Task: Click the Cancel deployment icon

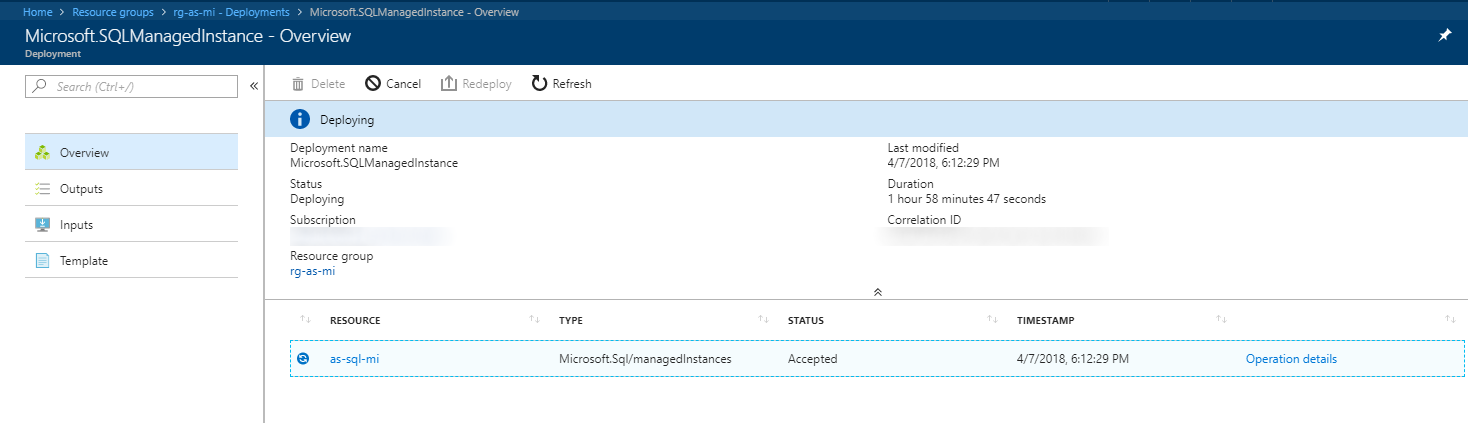Action: (372, 84)
